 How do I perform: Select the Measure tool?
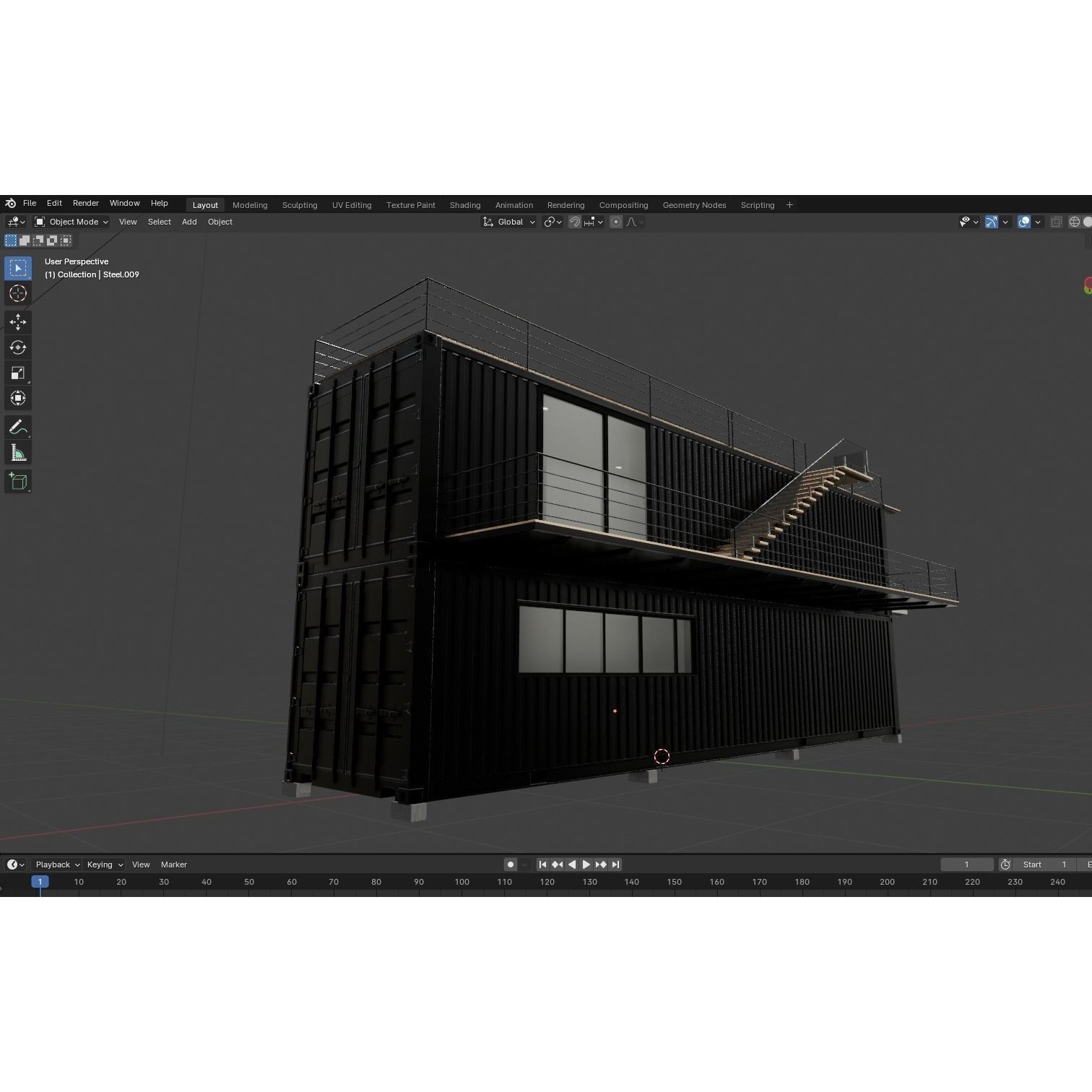coord(18,452)
